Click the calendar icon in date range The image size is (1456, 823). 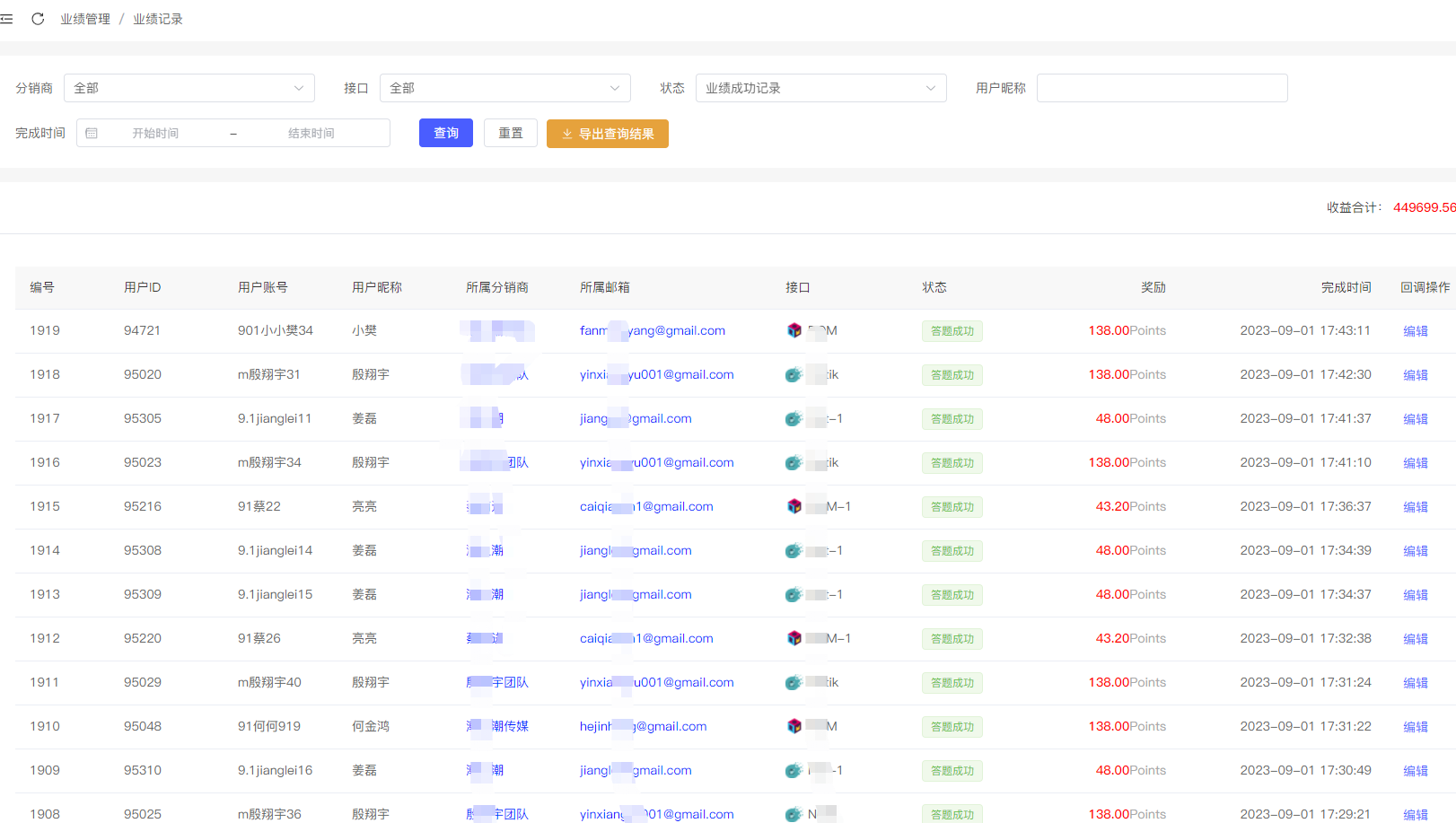(x=92, y=133)
